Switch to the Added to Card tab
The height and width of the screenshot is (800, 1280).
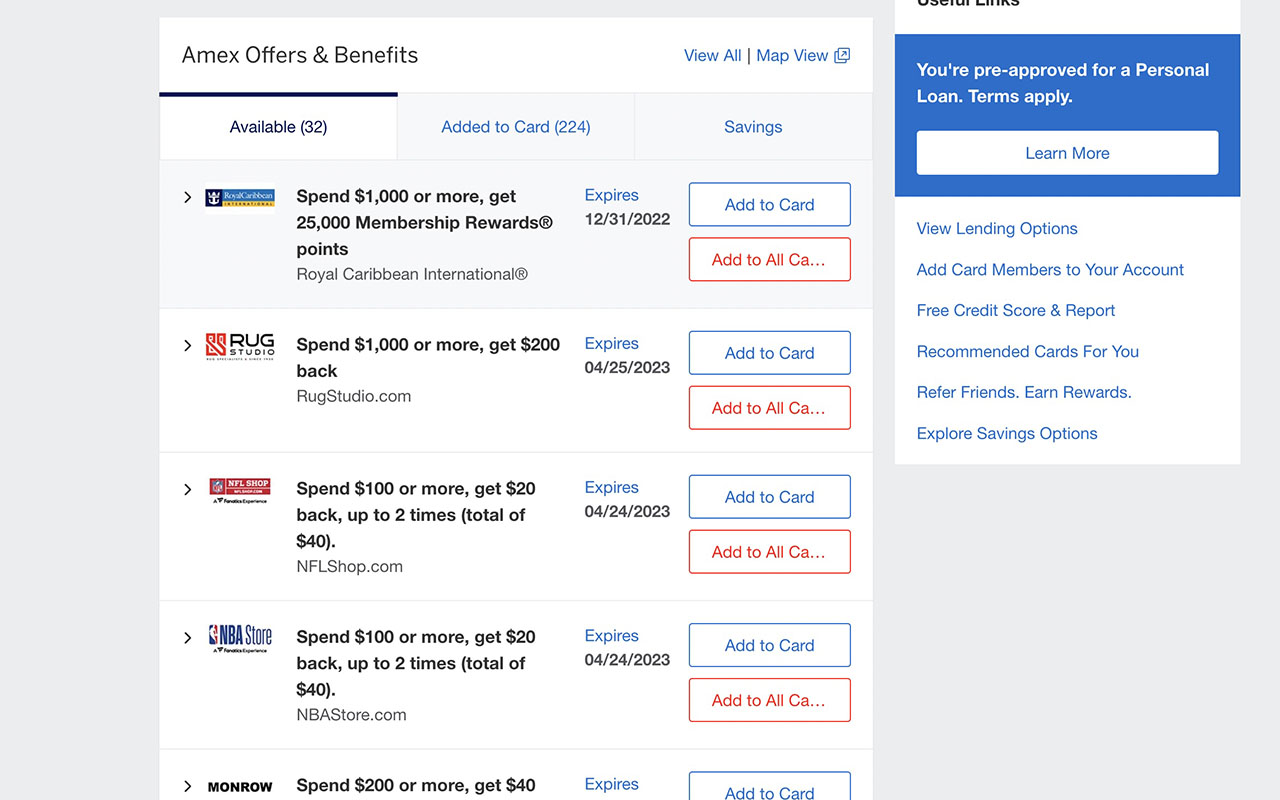[x=515, y=126]
